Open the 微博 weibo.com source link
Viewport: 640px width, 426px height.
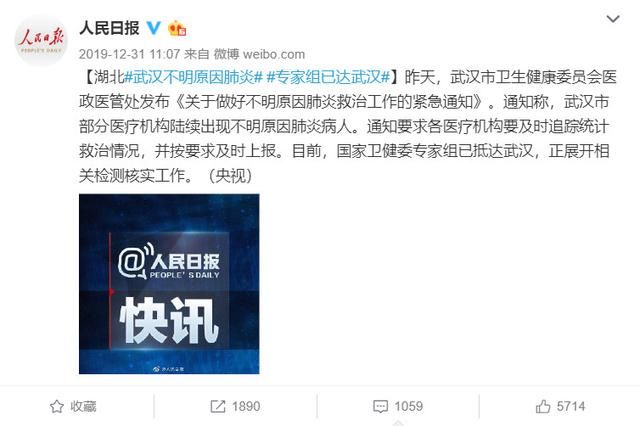click(x=259, y=54)
